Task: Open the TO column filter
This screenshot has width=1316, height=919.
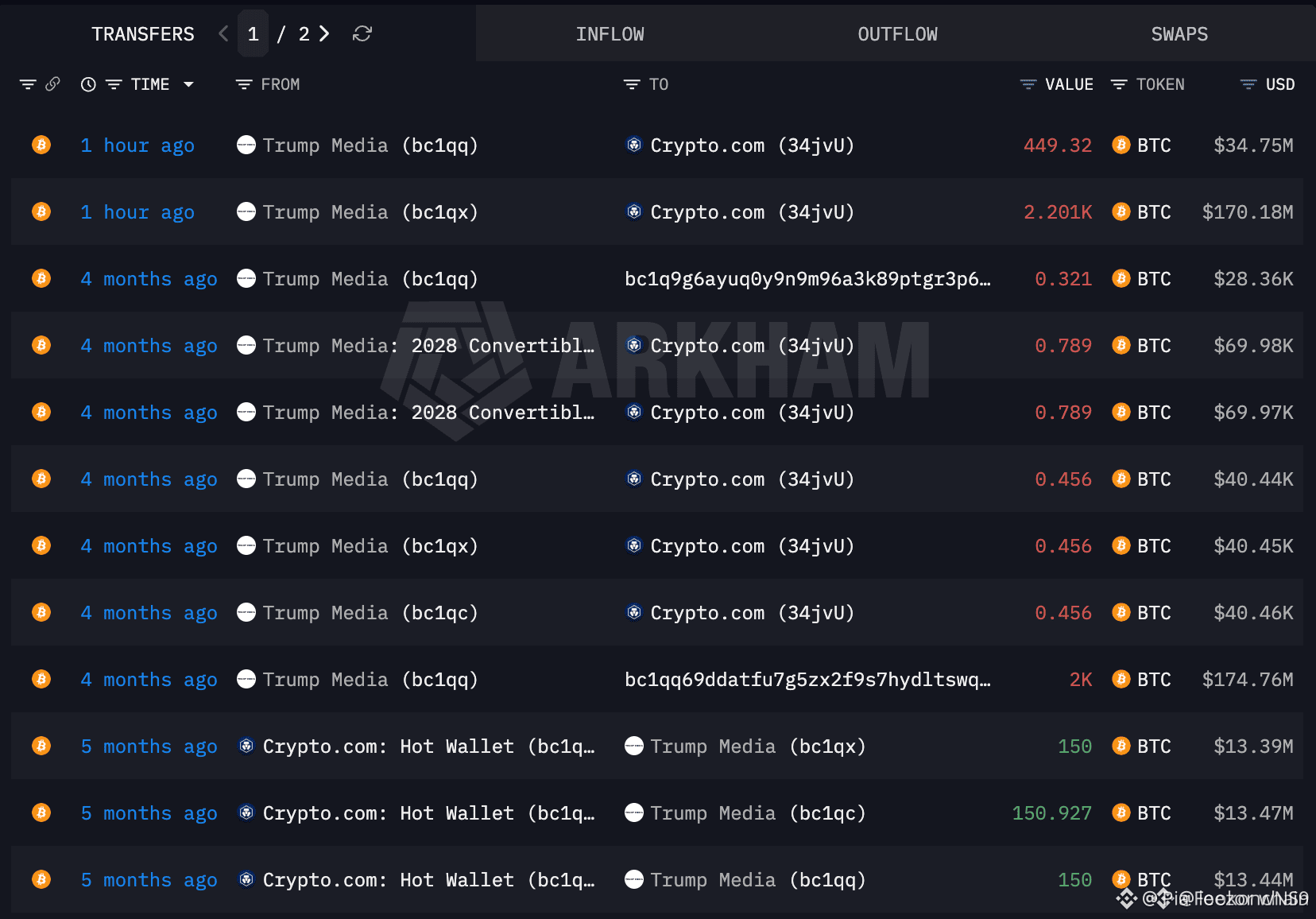Action: (632, 84)
